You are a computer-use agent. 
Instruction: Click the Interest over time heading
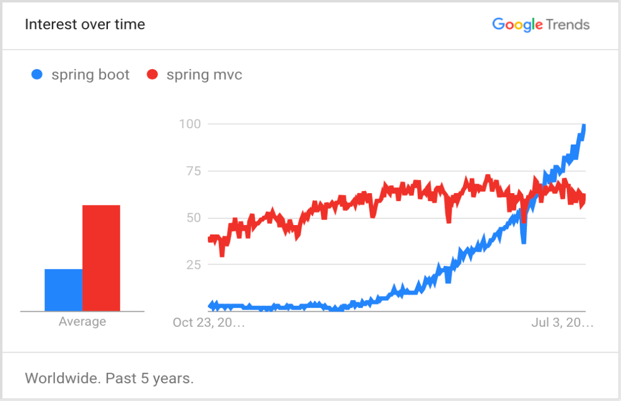tap(85, 25)
